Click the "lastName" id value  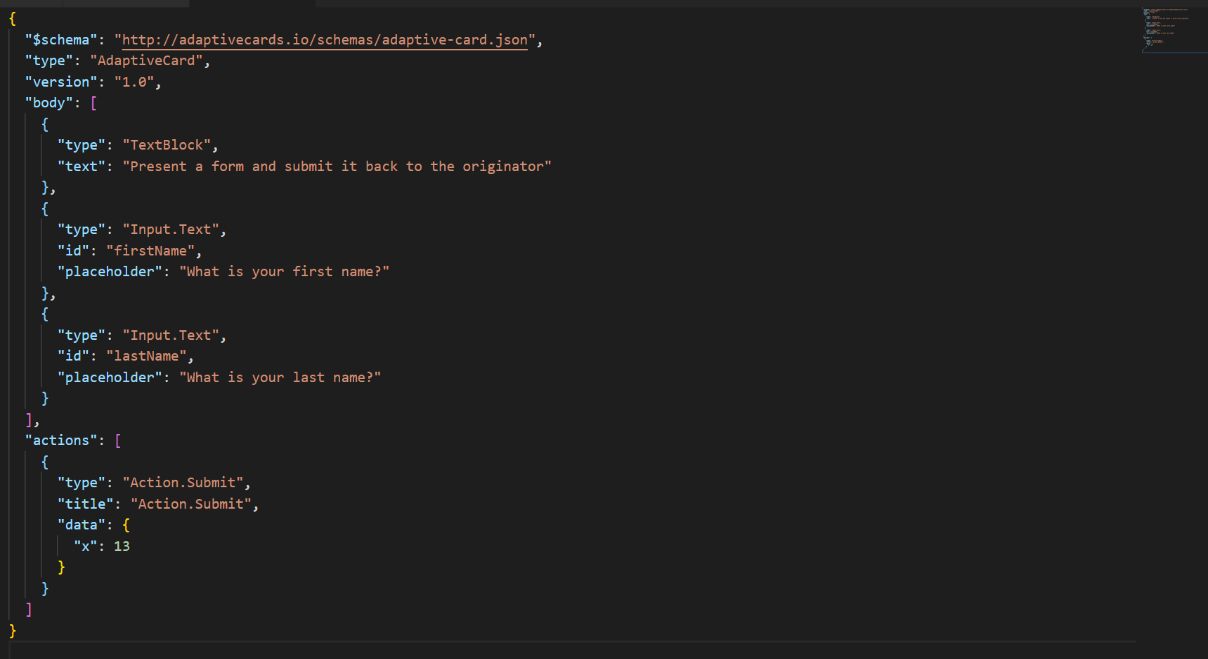point(147,355)
